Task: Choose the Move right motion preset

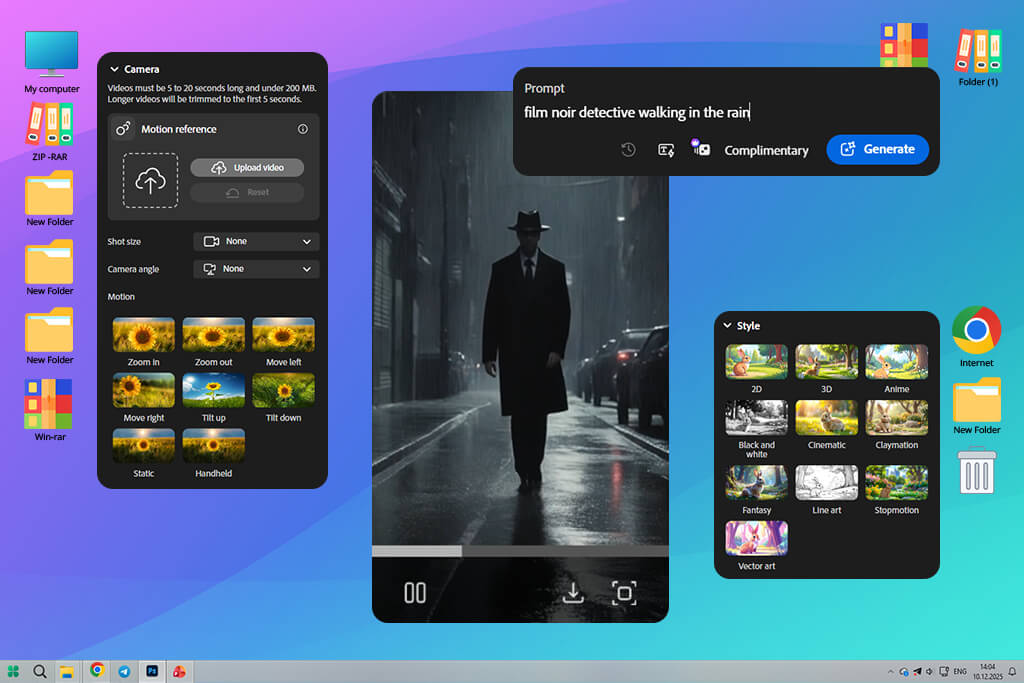Action: (144, 390)
